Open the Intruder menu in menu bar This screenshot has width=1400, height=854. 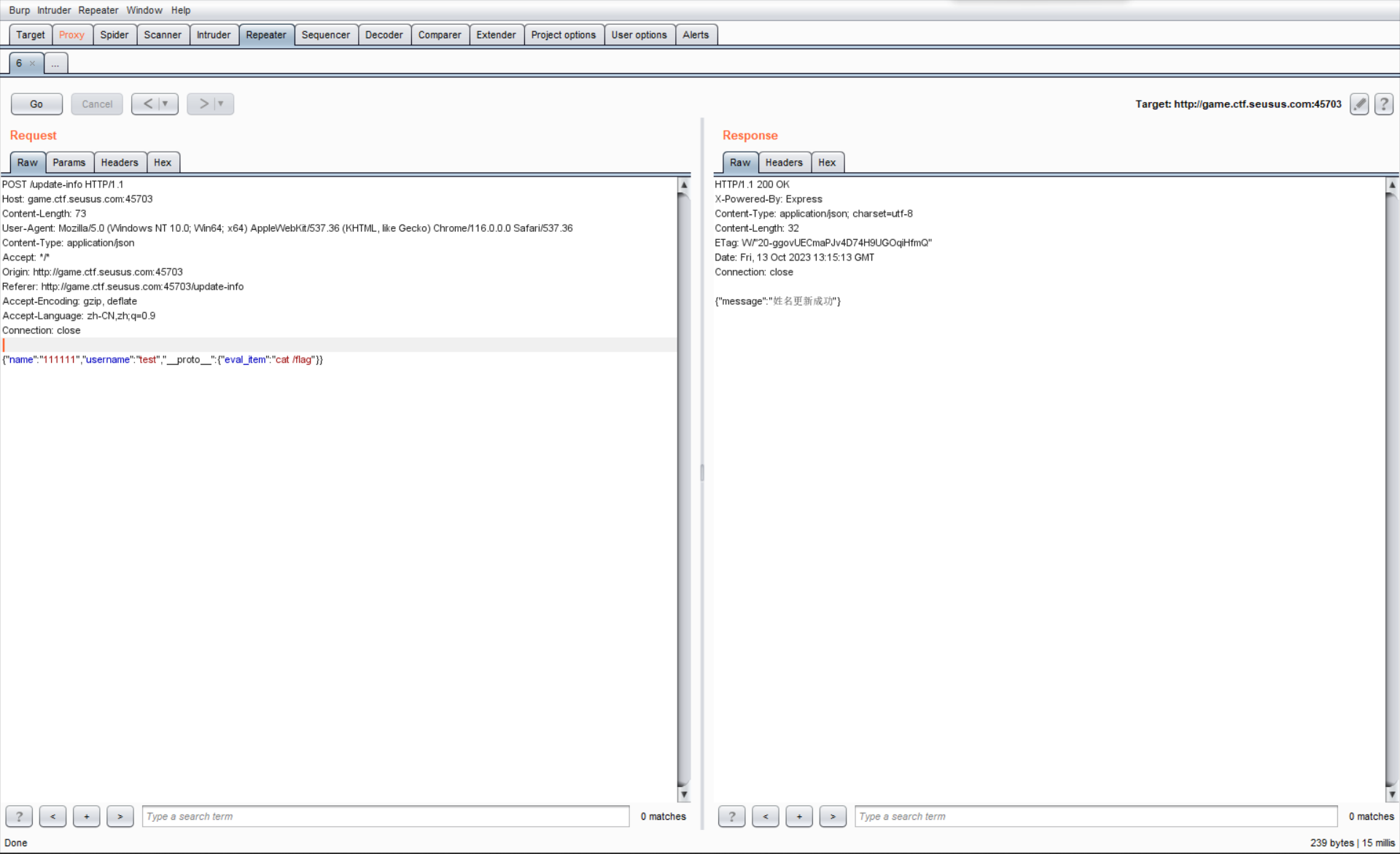[x=54, y=10]
